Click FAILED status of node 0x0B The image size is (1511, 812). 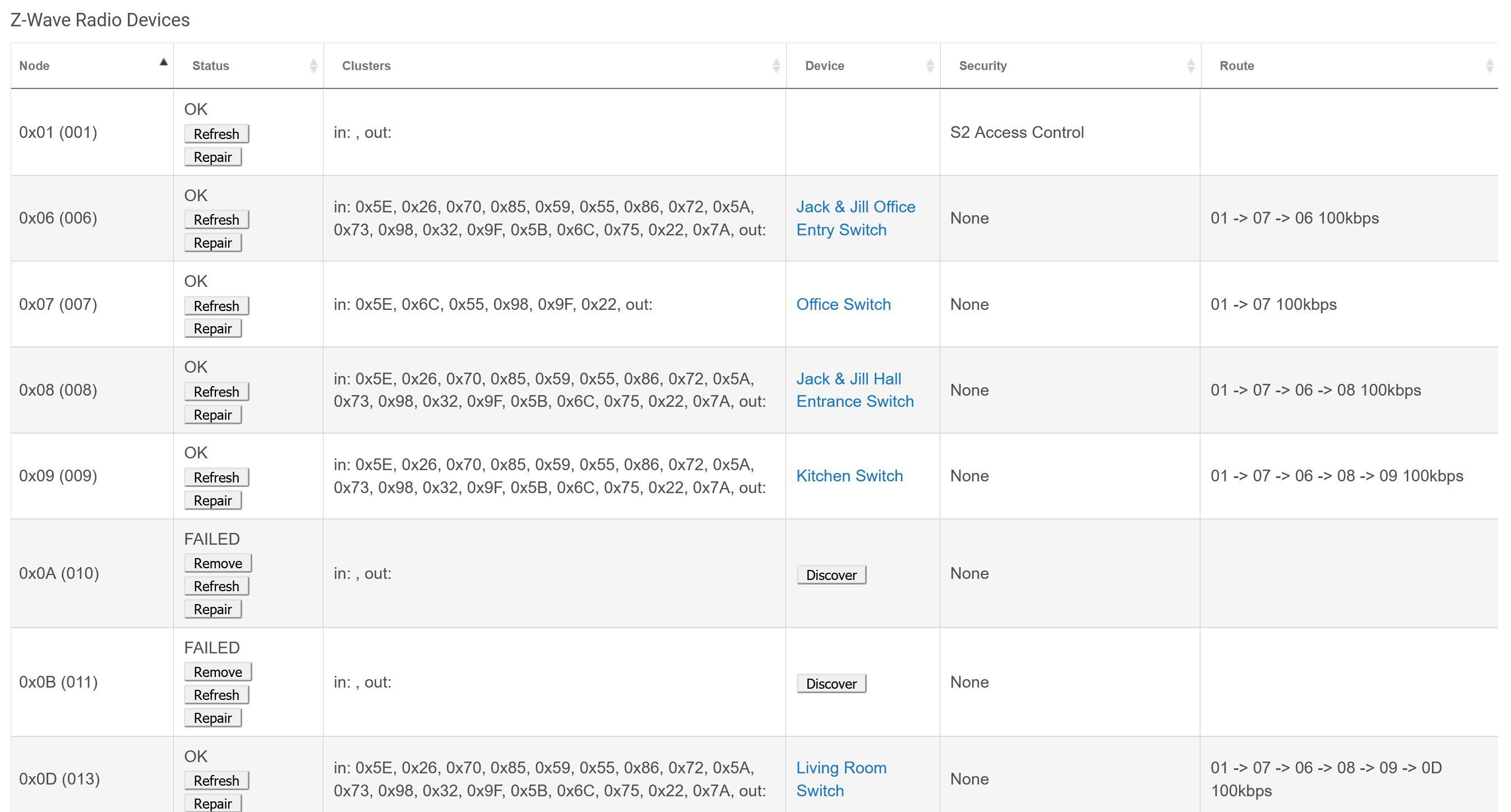coord(212,647)
